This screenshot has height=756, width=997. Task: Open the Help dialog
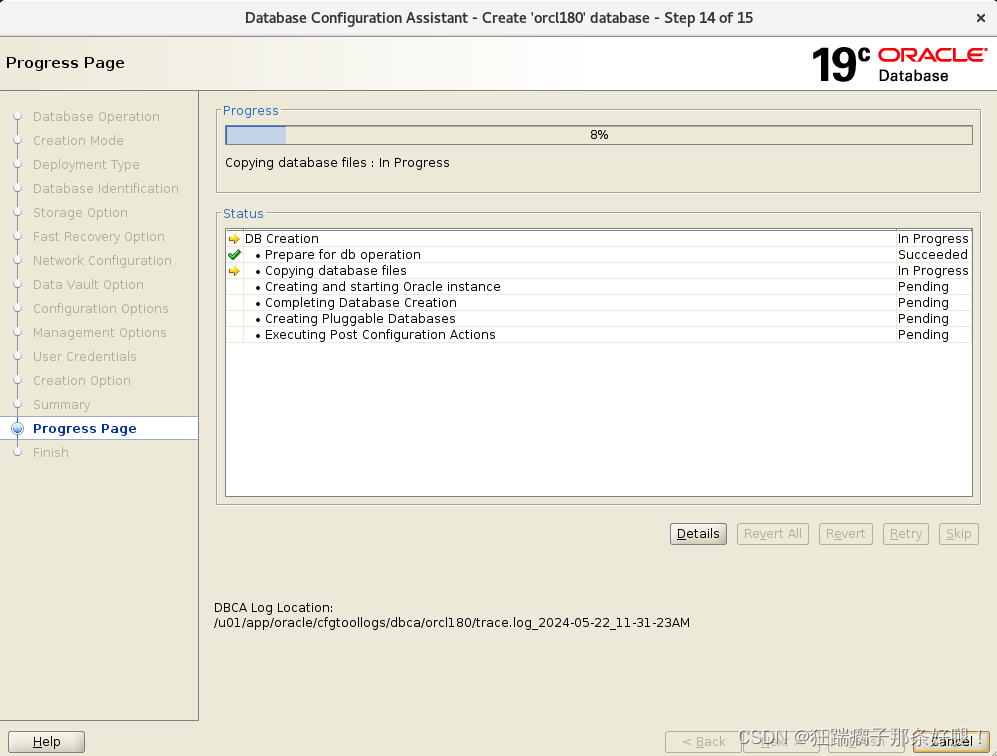click(46, 741)
